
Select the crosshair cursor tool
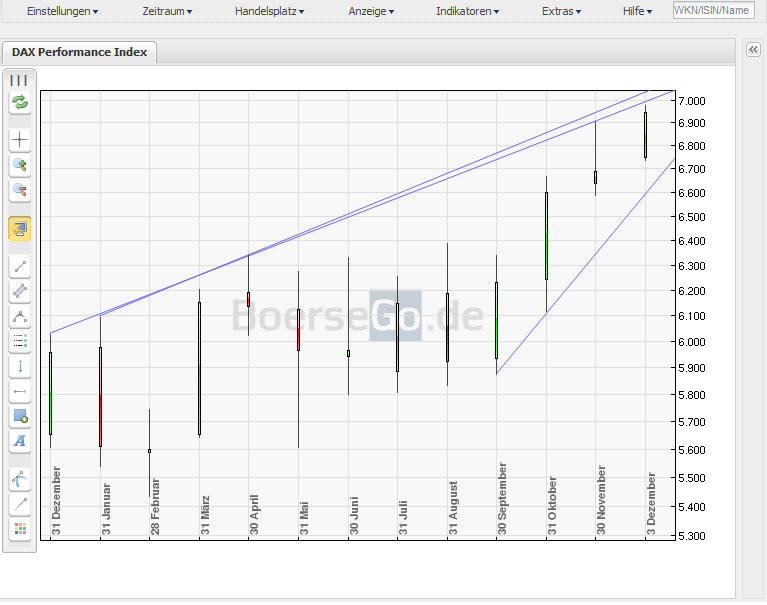click(20, 140)
